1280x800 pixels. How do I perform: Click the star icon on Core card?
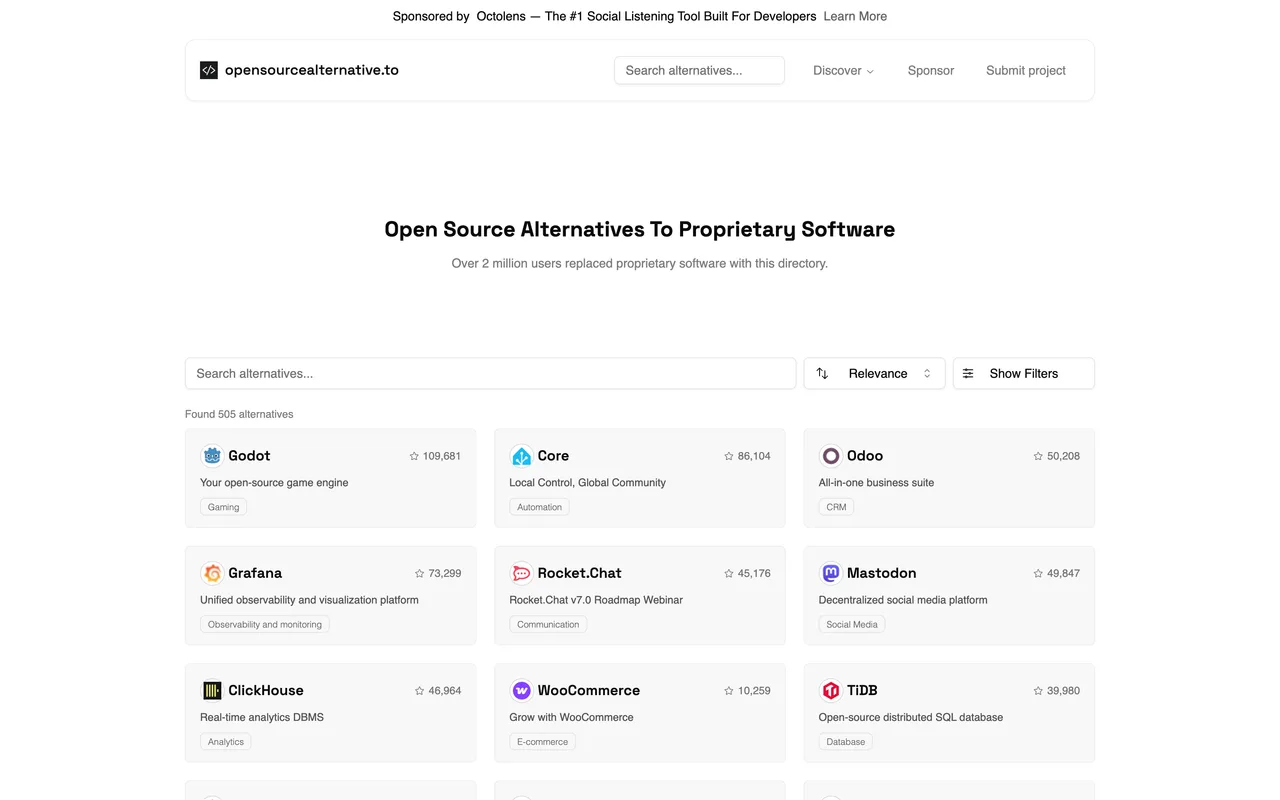coord(729,456)
